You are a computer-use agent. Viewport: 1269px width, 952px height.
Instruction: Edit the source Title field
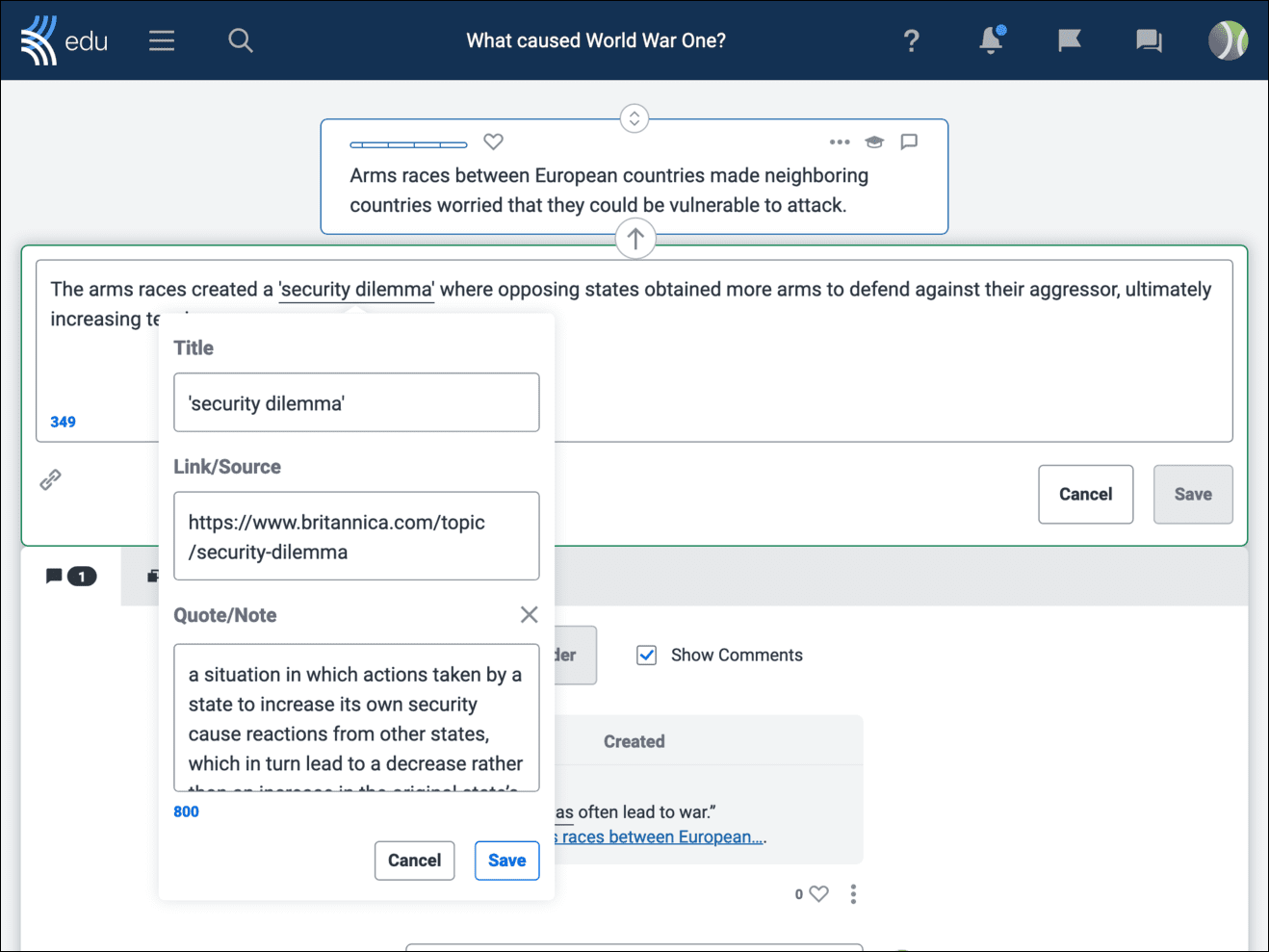pyautogui.click(x=356, y=402)
